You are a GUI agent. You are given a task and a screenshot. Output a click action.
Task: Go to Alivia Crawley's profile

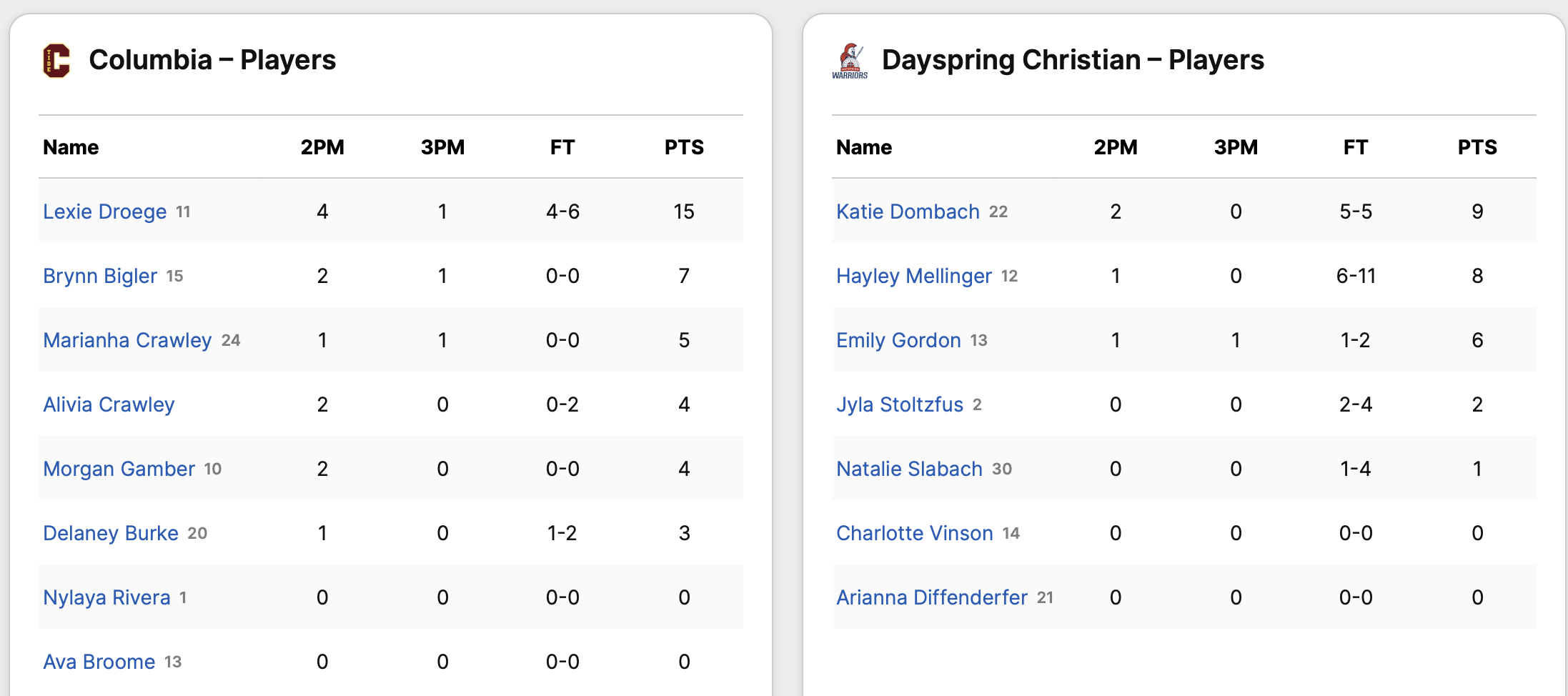coord(109,404)
